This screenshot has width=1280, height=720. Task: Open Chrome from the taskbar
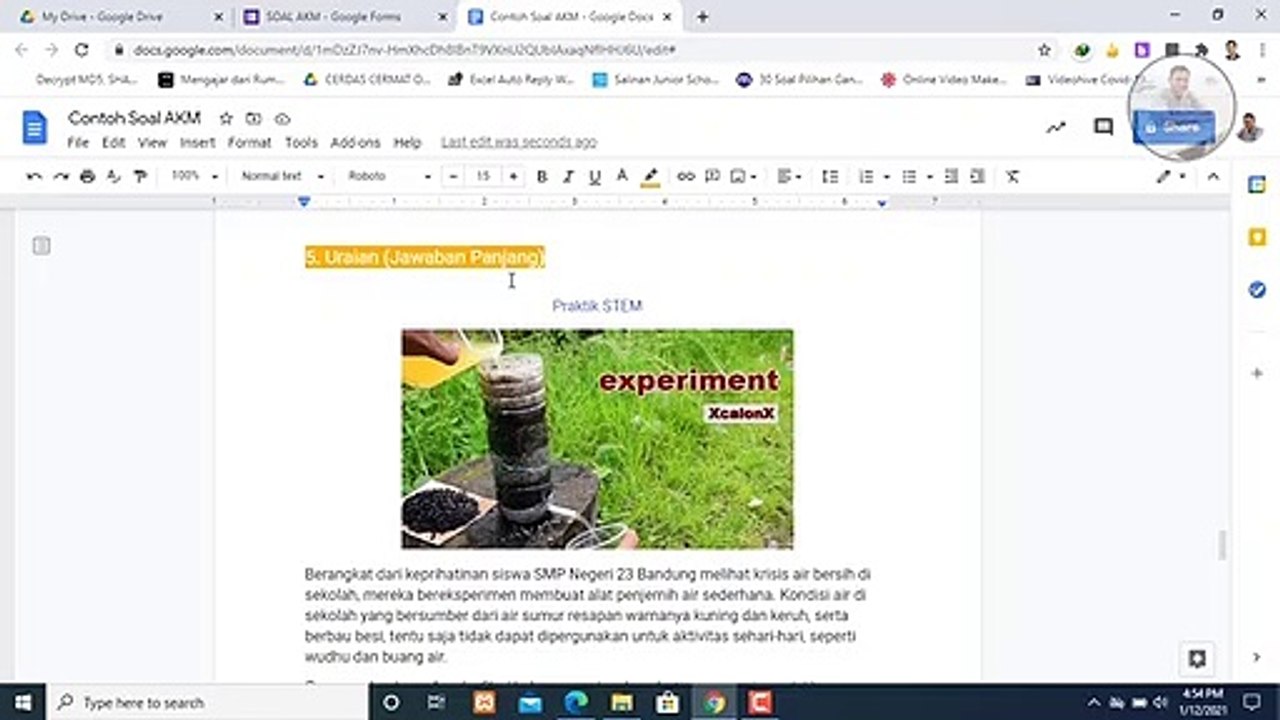[713, 702]
